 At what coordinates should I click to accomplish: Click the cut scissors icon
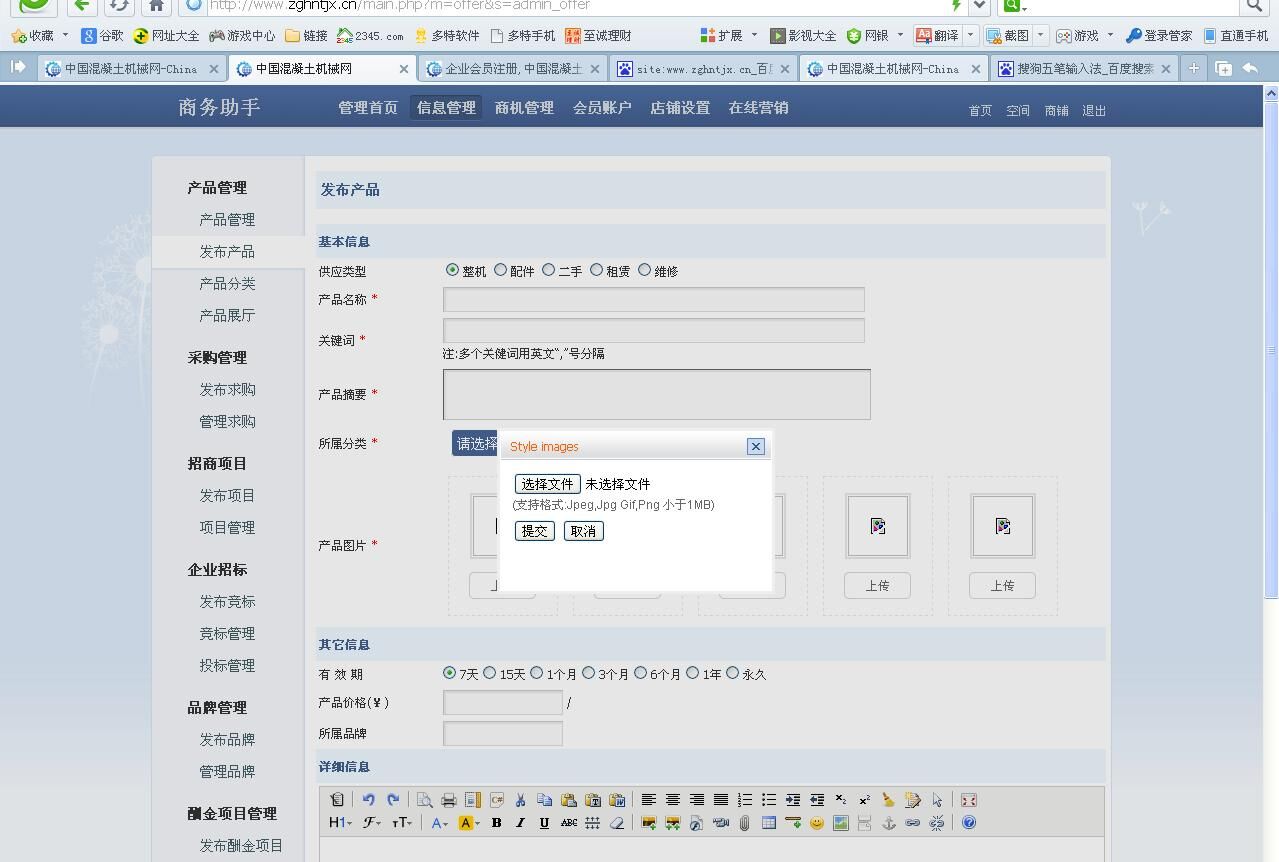click(x=520, y=800)
